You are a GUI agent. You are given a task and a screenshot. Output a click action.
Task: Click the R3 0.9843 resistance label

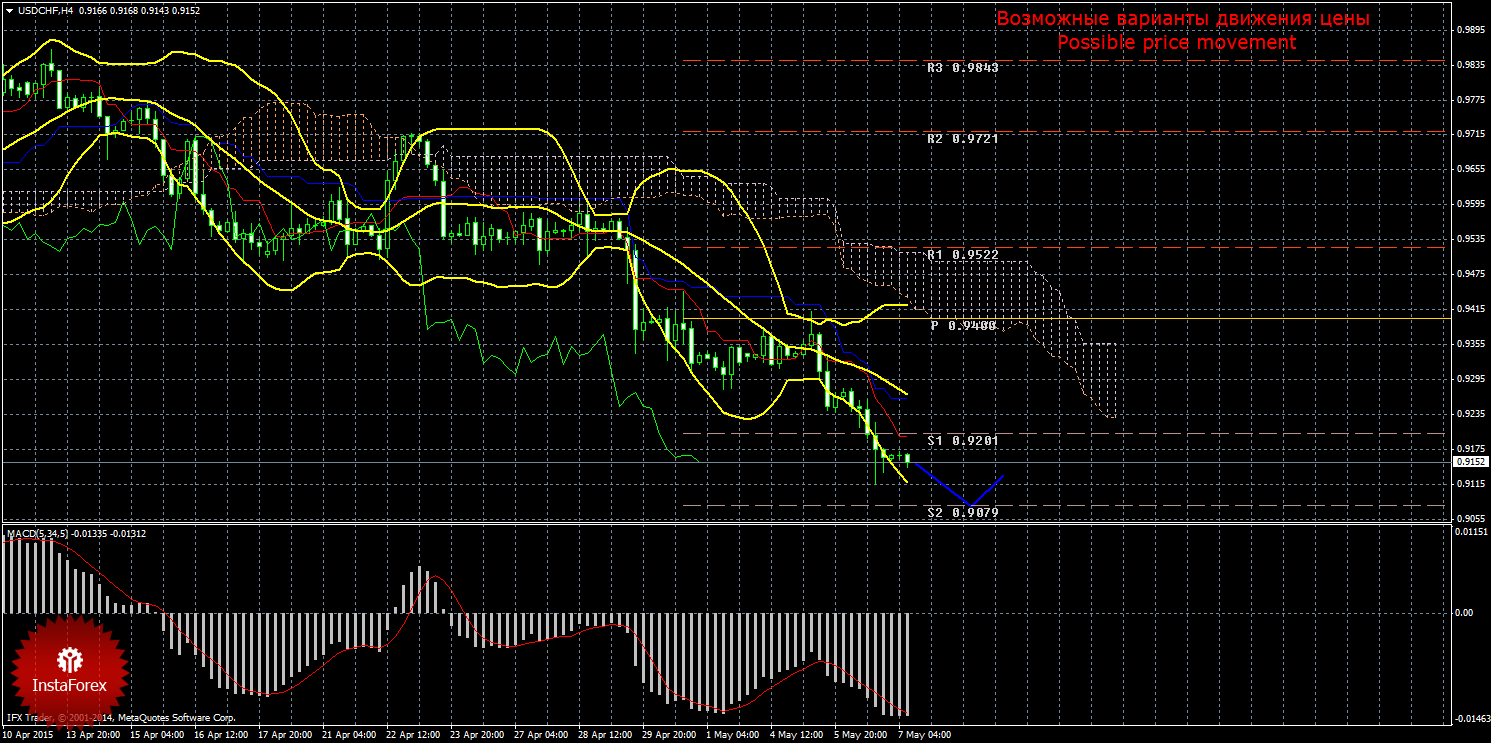coord(962,68)
